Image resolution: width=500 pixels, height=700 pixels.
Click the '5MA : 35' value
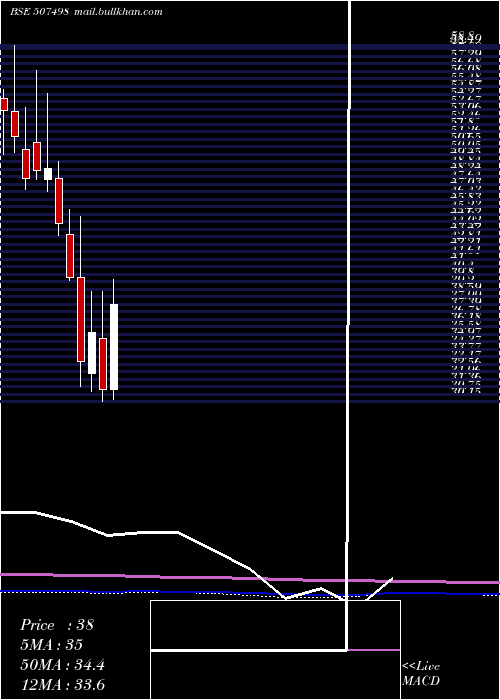[52, 645]
